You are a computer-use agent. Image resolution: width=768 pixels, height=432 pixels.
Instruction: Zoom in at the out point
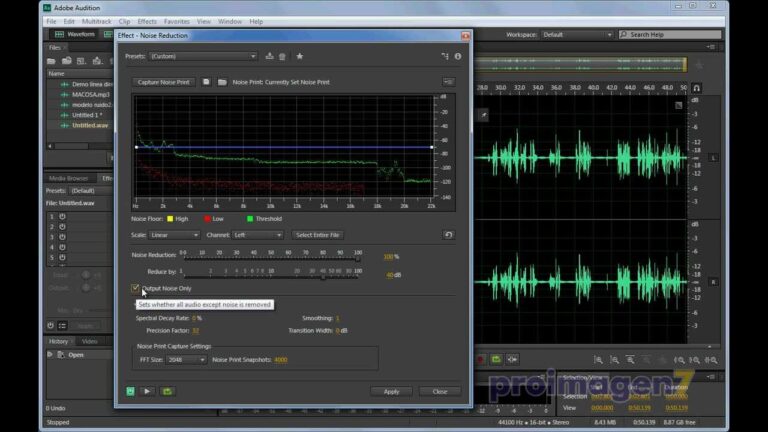point(695,360)
